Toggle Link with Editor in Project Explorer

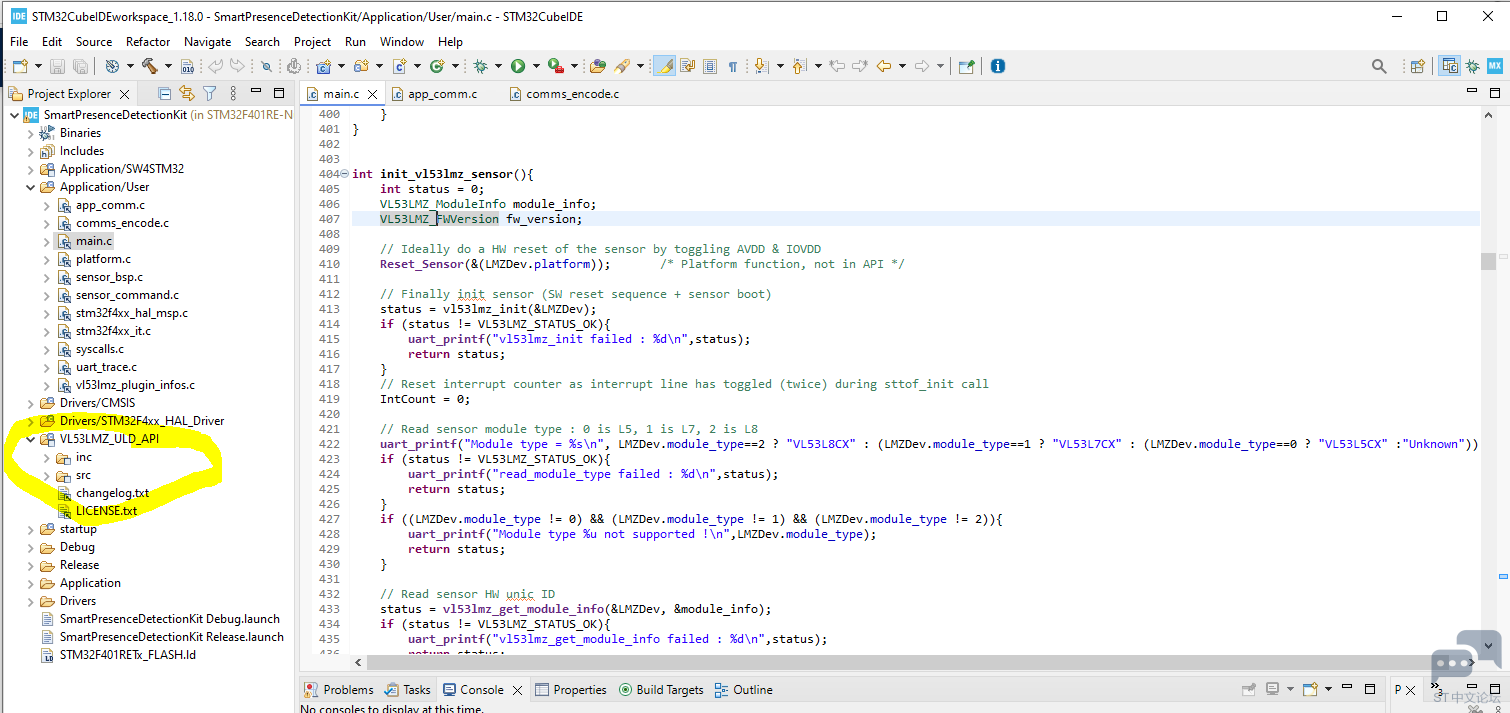pyautogui.click(x=187, y=93)
